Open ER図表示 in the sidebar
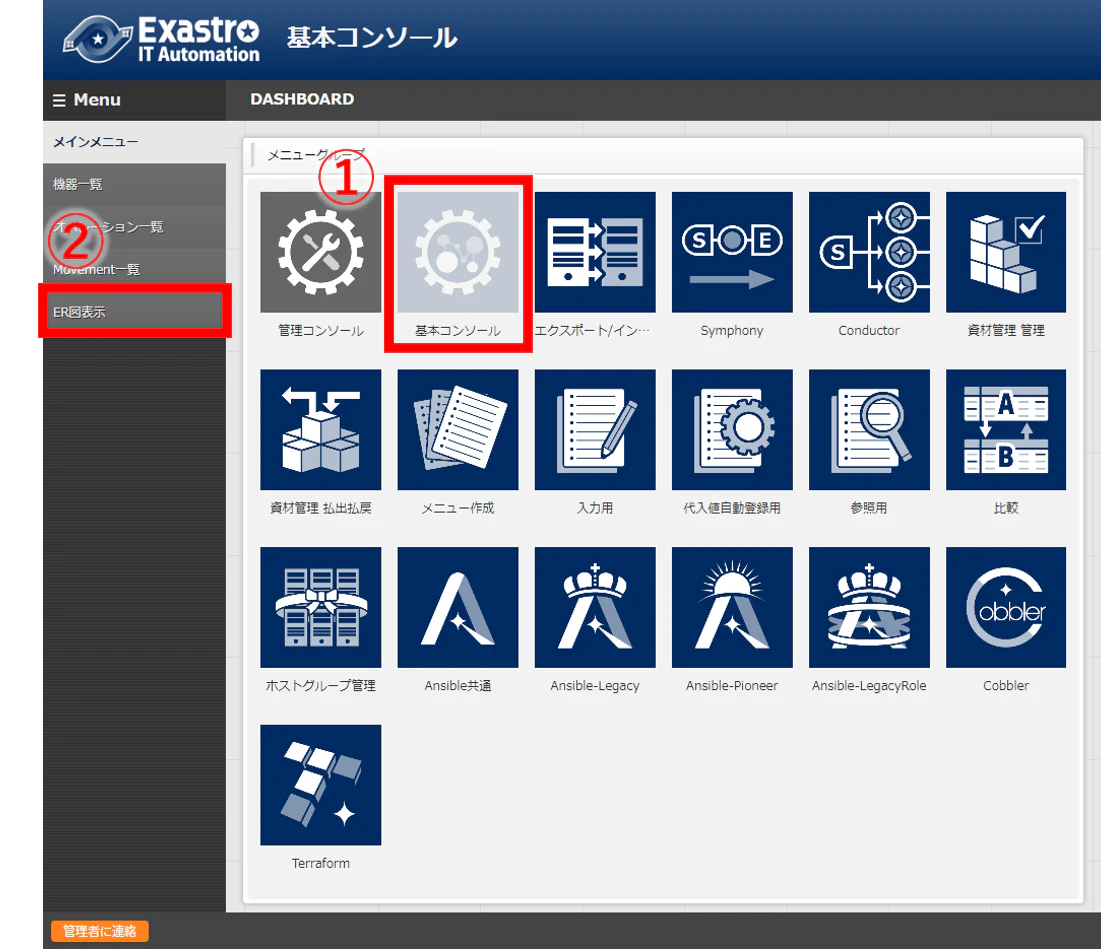This screenshot has height=949, width=1101. [x=134, y=312]
